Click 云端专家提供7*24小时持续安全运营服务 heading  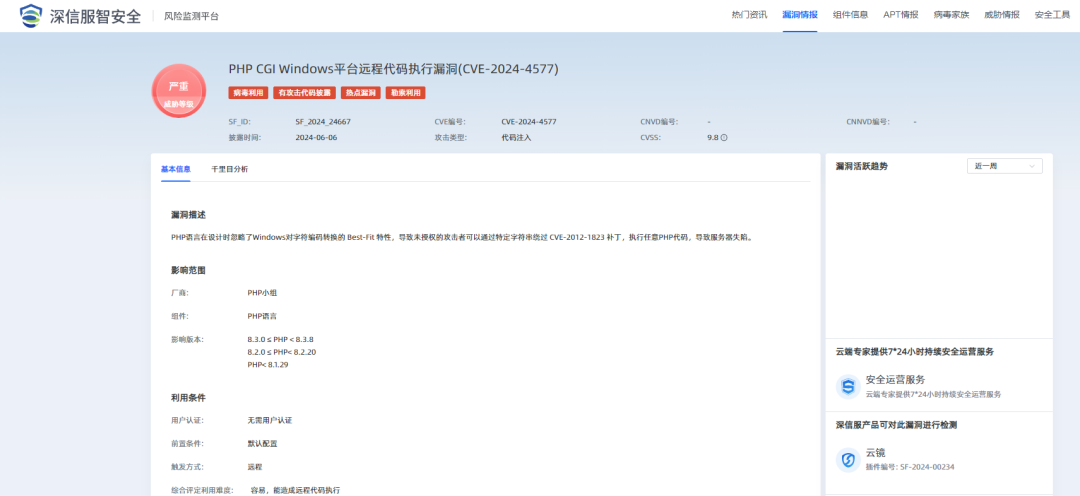point(915,351)
